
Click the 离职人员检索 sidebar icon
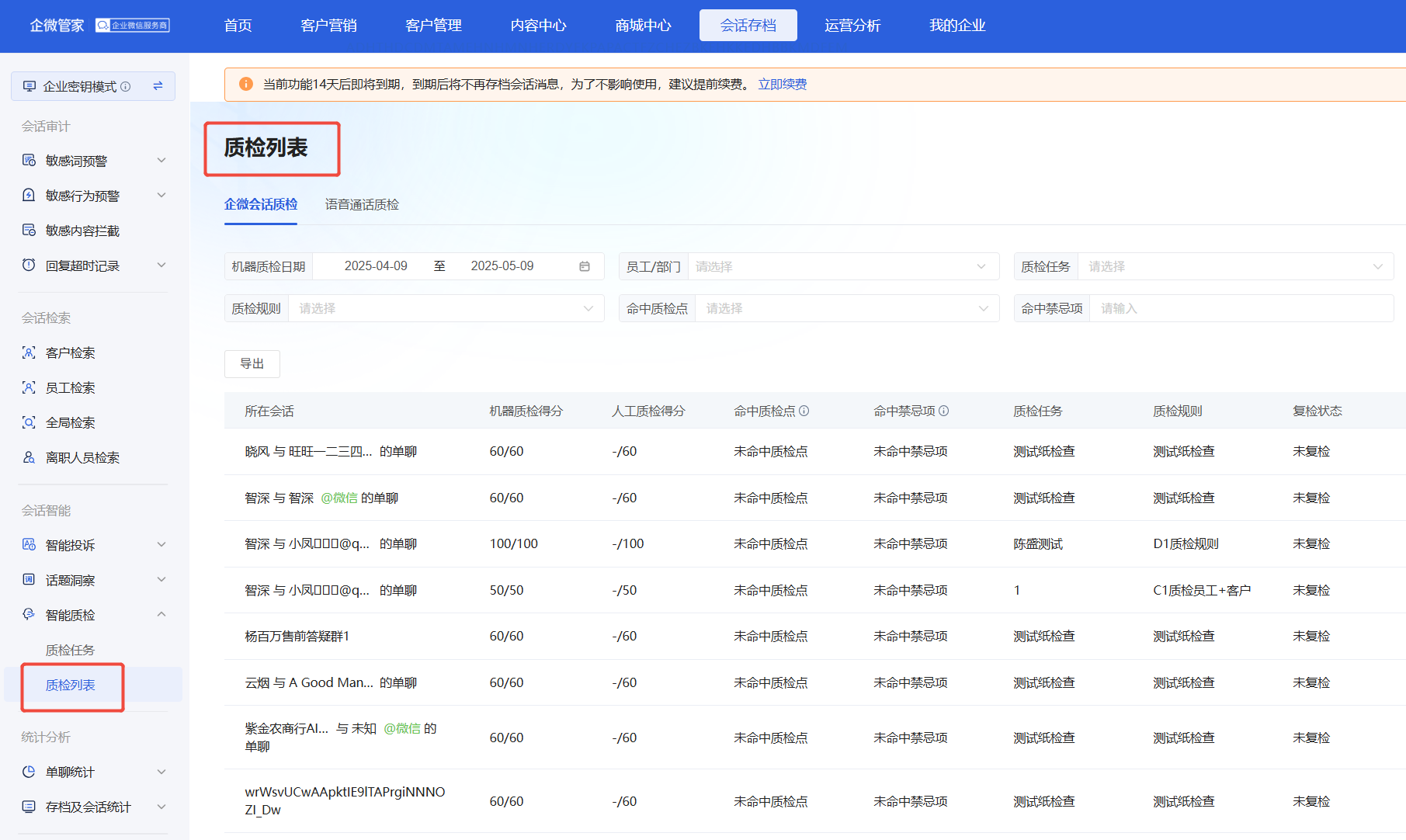coord(29,457)
